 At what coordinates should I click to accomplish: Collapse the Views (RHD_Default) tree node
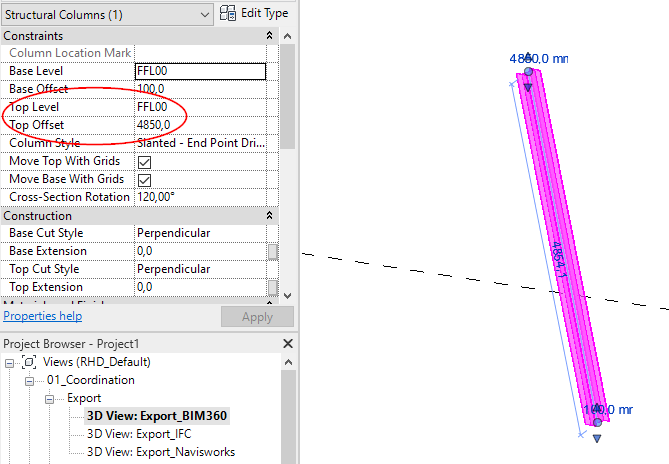(x=9, y=363)
